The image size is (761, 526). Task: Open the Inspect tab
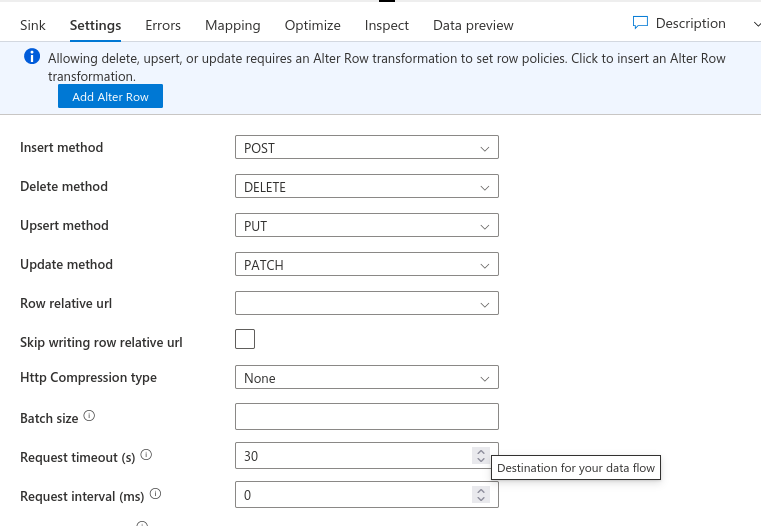[387, 25]
